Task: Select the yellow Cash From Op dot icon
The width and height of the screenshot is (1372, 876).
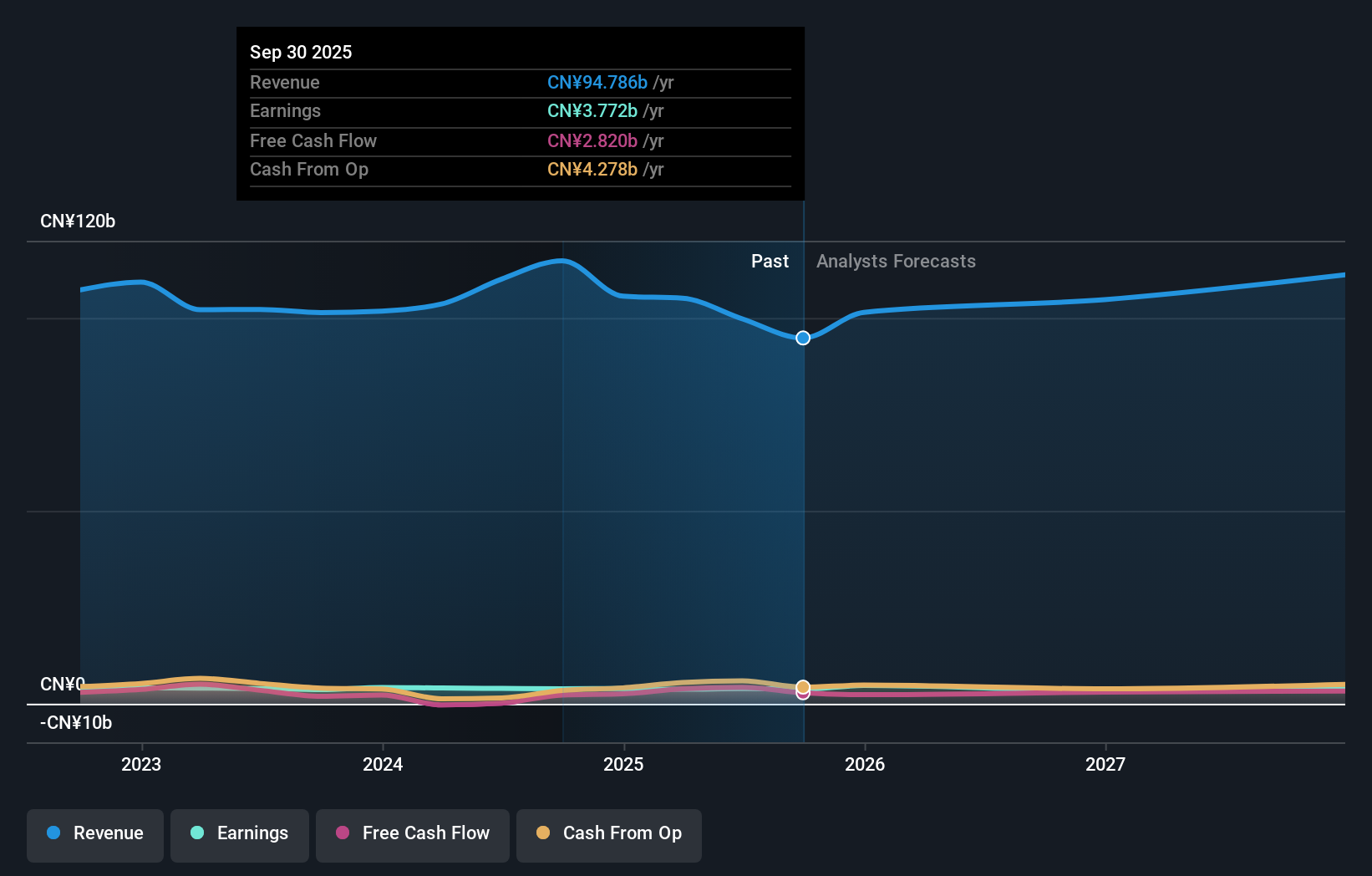Action: click(x=543, y=833)
